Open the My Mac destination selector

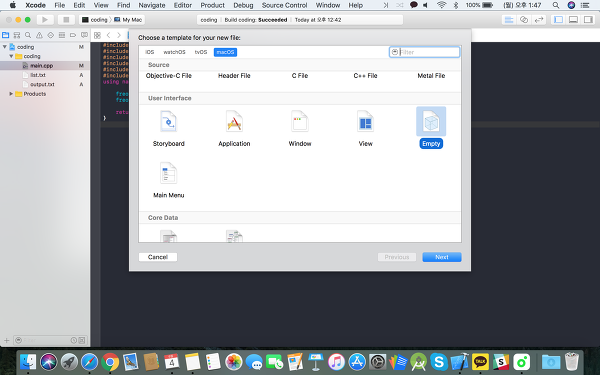(128, 20)
